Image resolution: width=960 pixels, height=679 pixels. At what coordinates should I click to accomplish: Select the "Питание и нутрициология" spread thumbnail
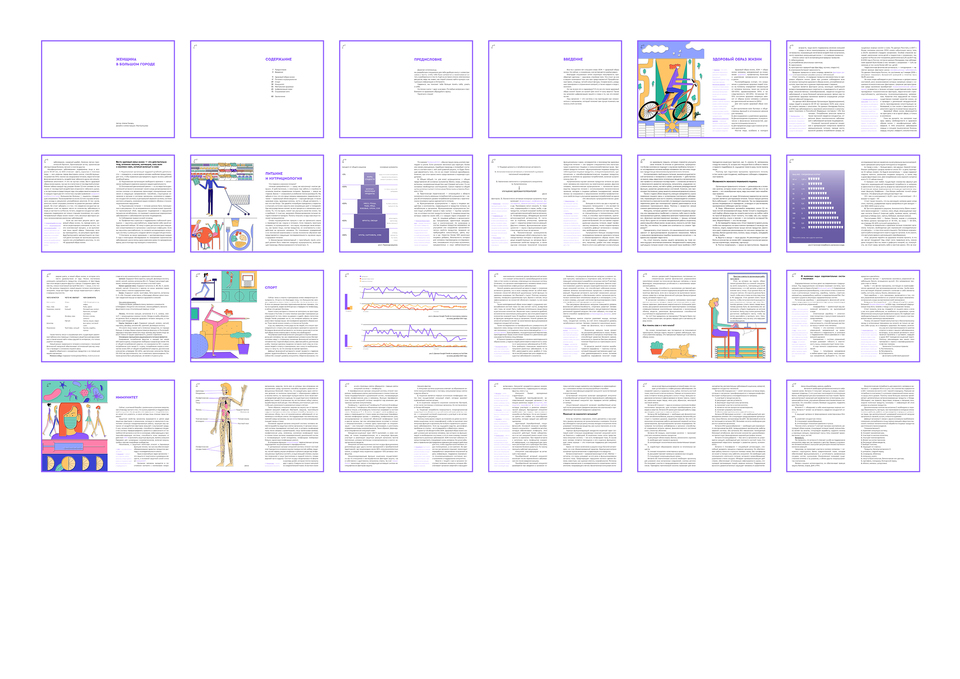coord(257,203)
